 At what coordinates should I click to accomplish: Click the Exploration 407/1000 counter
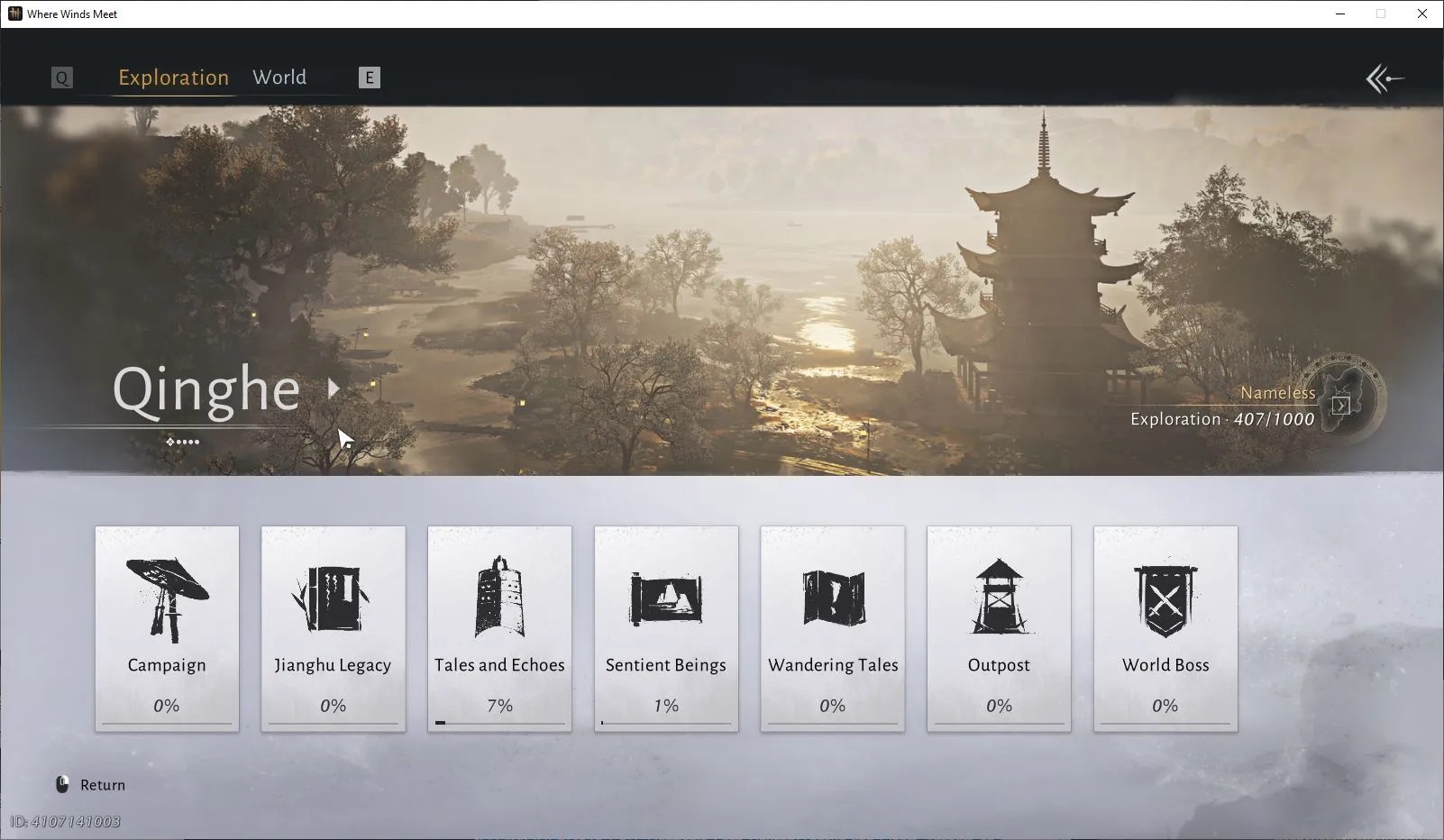(x=1222, y=419)
